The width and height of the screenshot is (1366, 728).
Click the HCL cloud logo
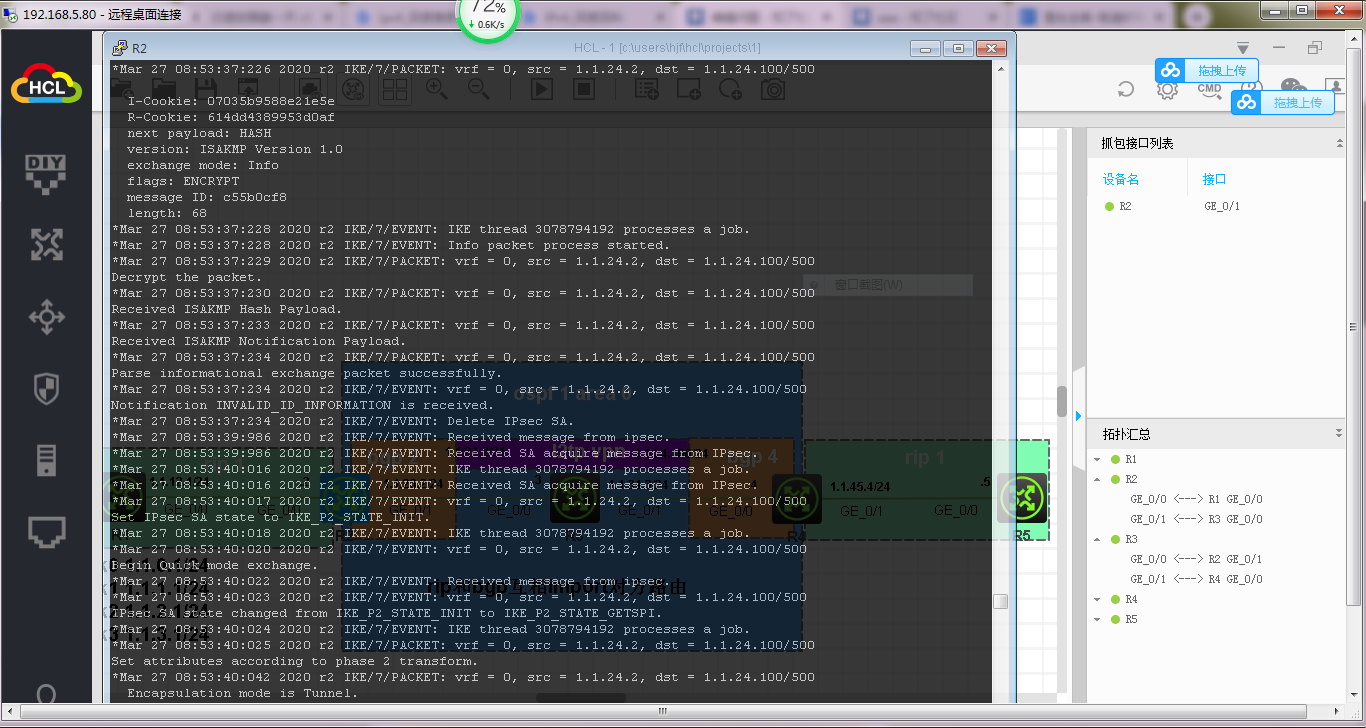click(46, 84)
